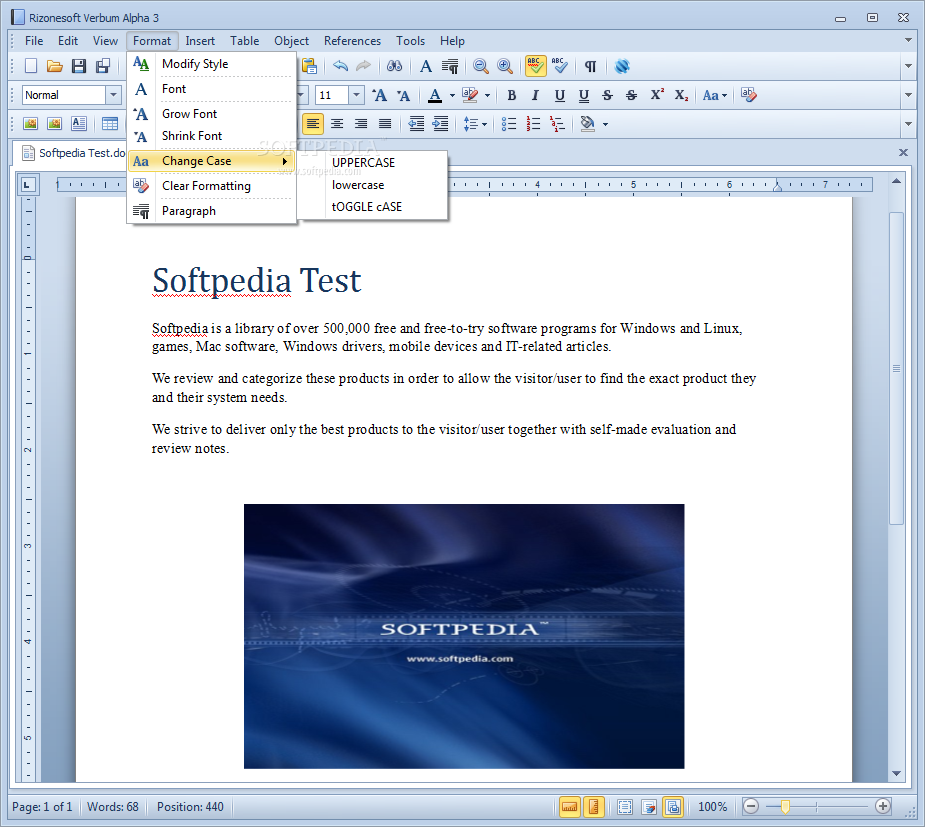The image size is (925, 827).
Task: Align text left
Action: (x=313, y=124)
